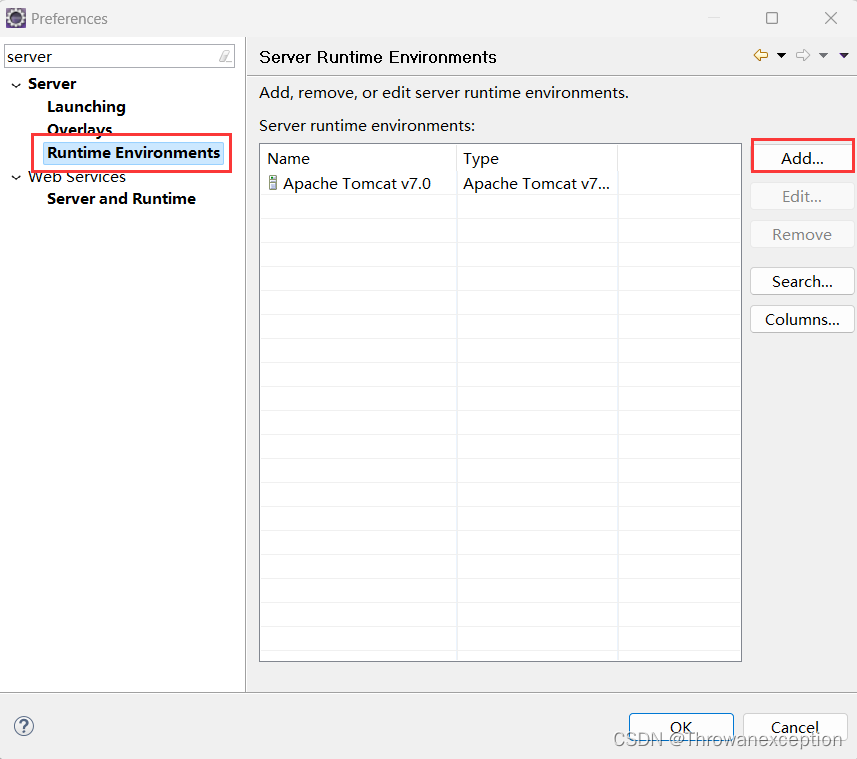This screenshot has height=759, width=857.
Task: Close the Preferences window
Action: click(x=831, y=18)
